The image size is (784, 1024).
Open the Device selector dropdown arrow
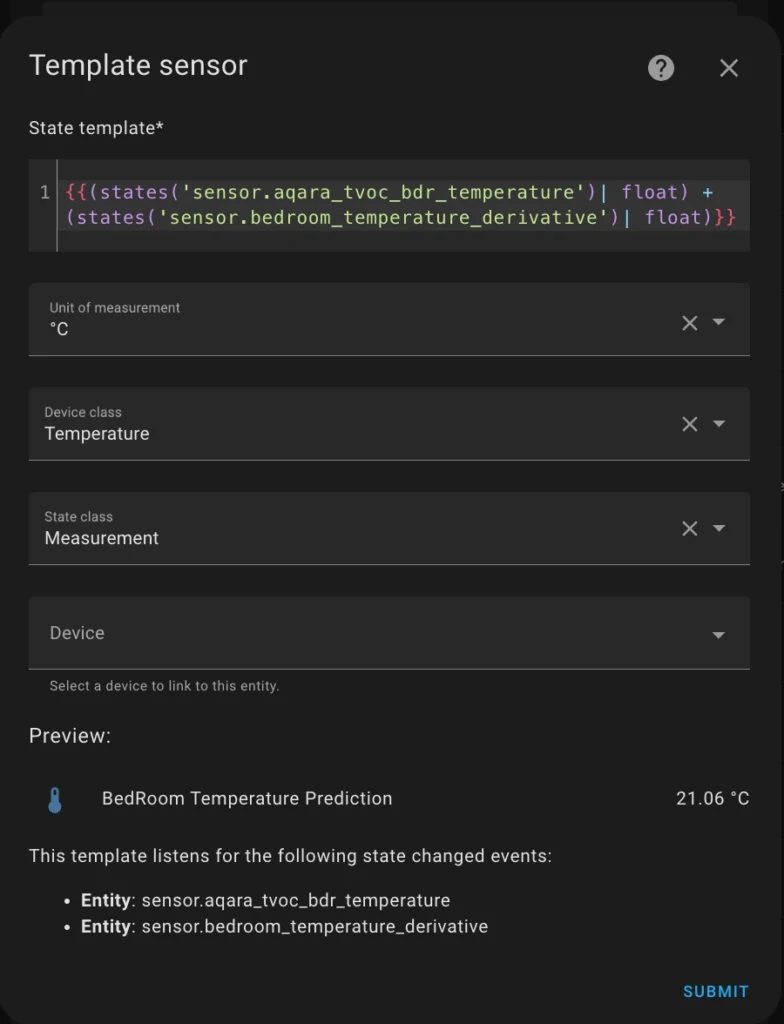click(719, 635)
